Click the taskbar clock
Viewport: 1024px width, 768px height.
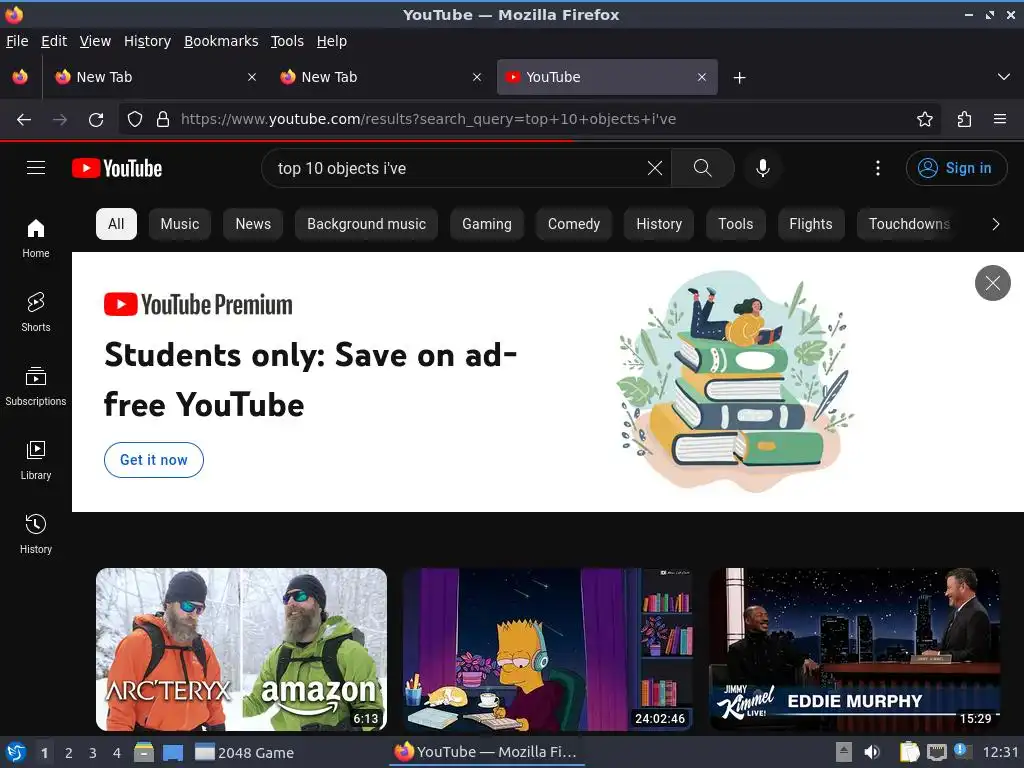point(1000,753)
